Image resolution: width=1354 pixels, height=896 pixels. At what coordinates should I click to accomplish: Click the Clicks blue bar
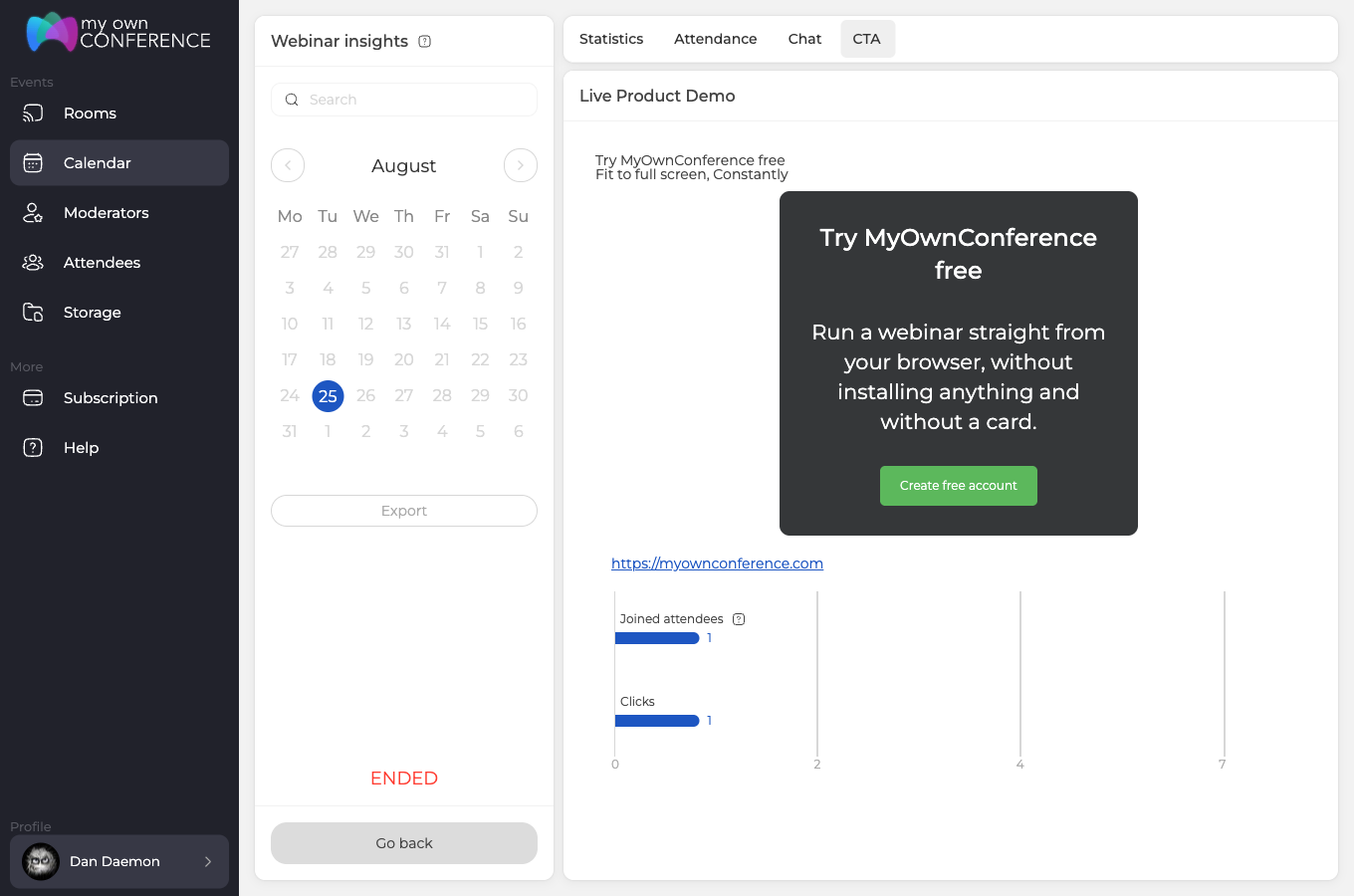pos(657,721)
